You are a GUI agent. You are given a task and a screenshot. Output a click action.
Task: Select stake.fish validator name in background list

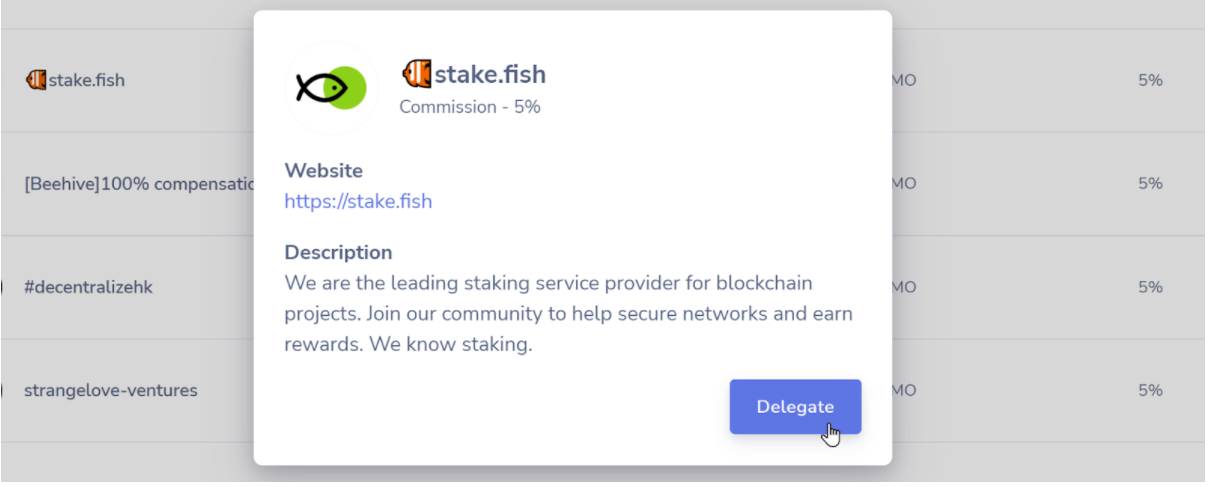coord(87,80)
